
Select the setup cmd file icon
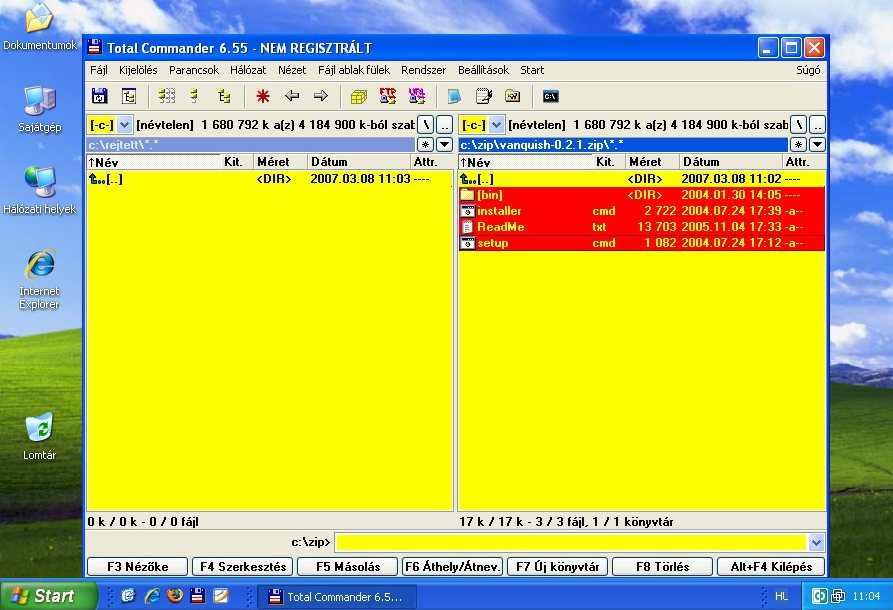click(x=468, y=243)
